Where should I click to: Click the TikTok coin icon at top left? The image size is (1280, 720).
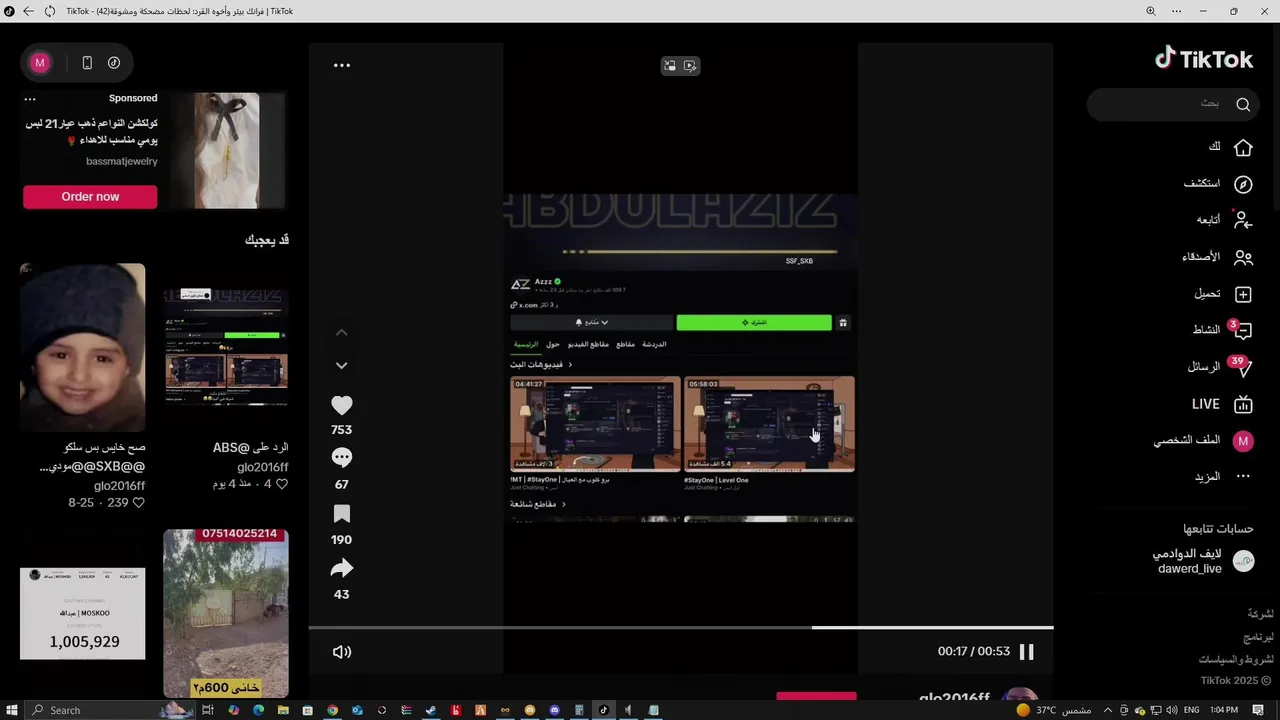click(114, 63)
